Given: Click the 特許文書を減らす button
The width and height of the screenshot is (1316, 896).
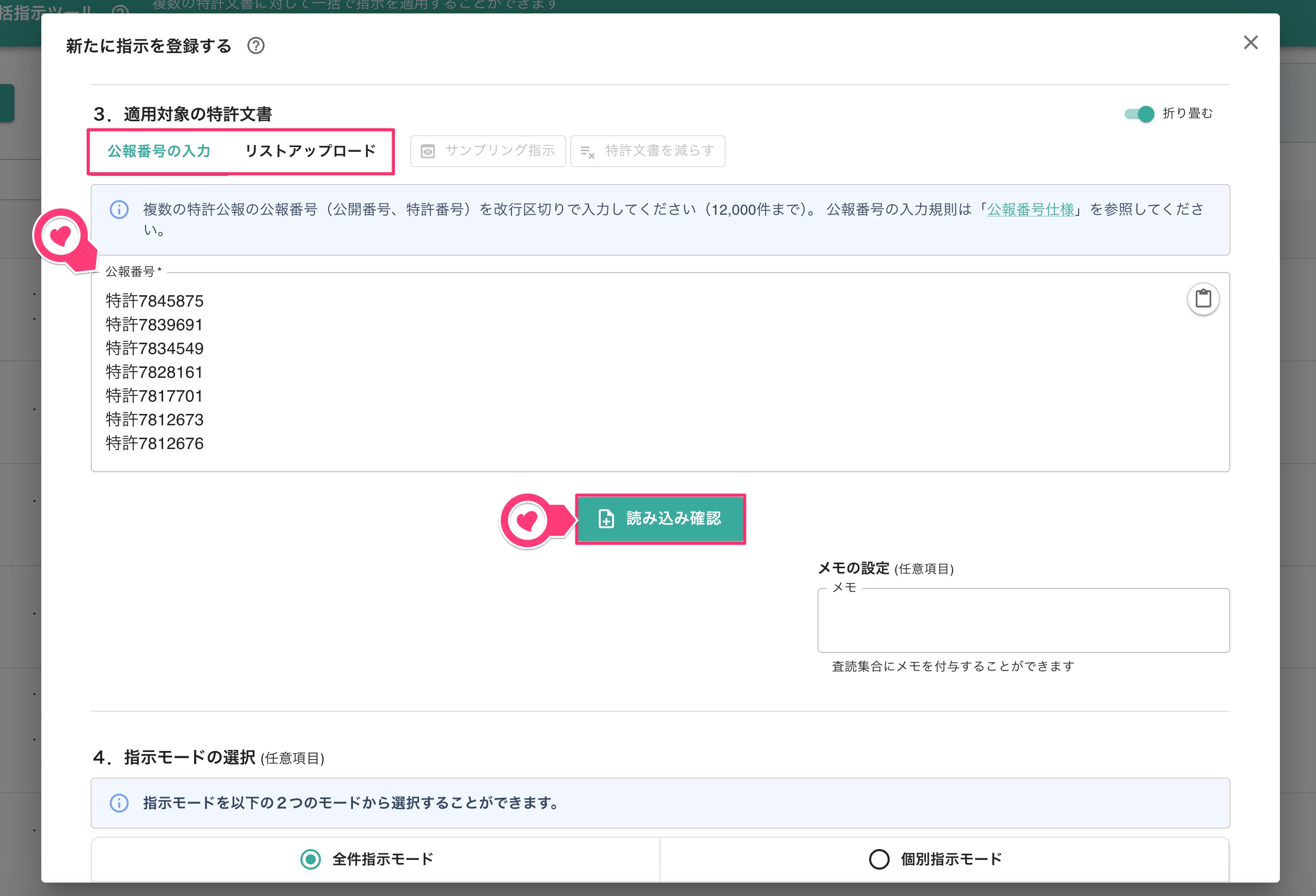Looking at the screenshot, I should 647,151.
